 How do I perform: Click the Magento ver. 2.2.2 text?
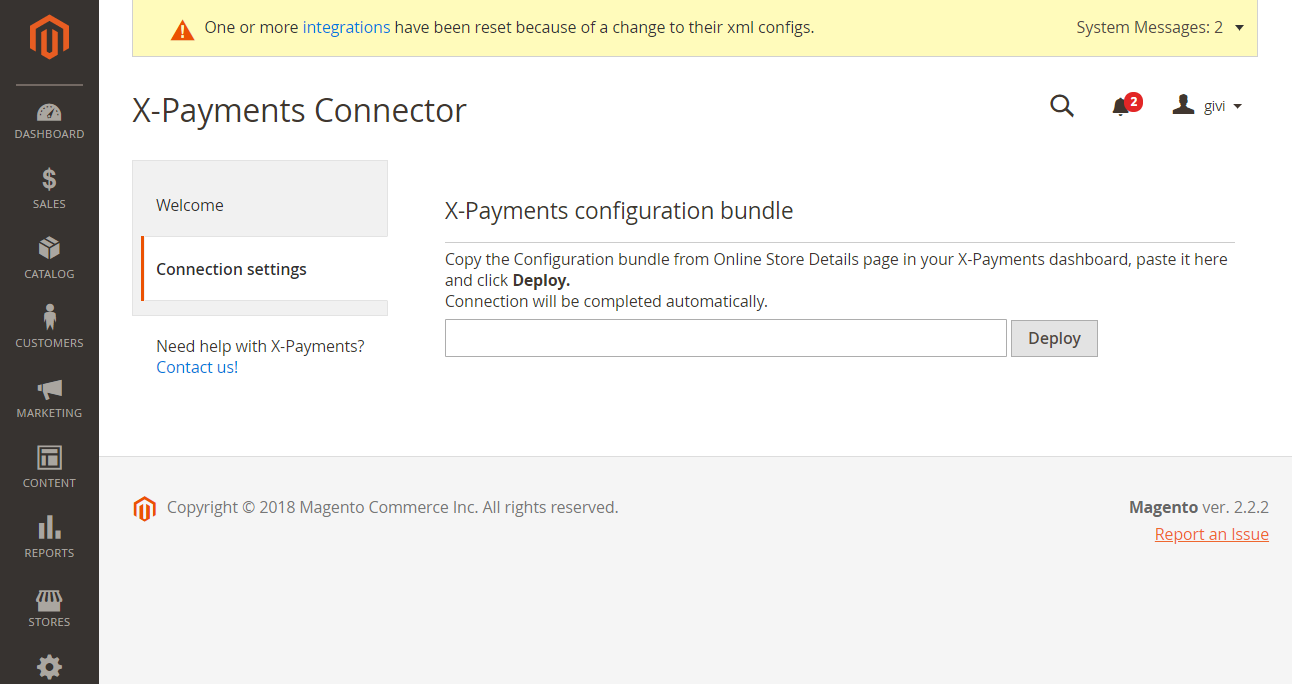pyautogui.click(x=1198, y=507)
